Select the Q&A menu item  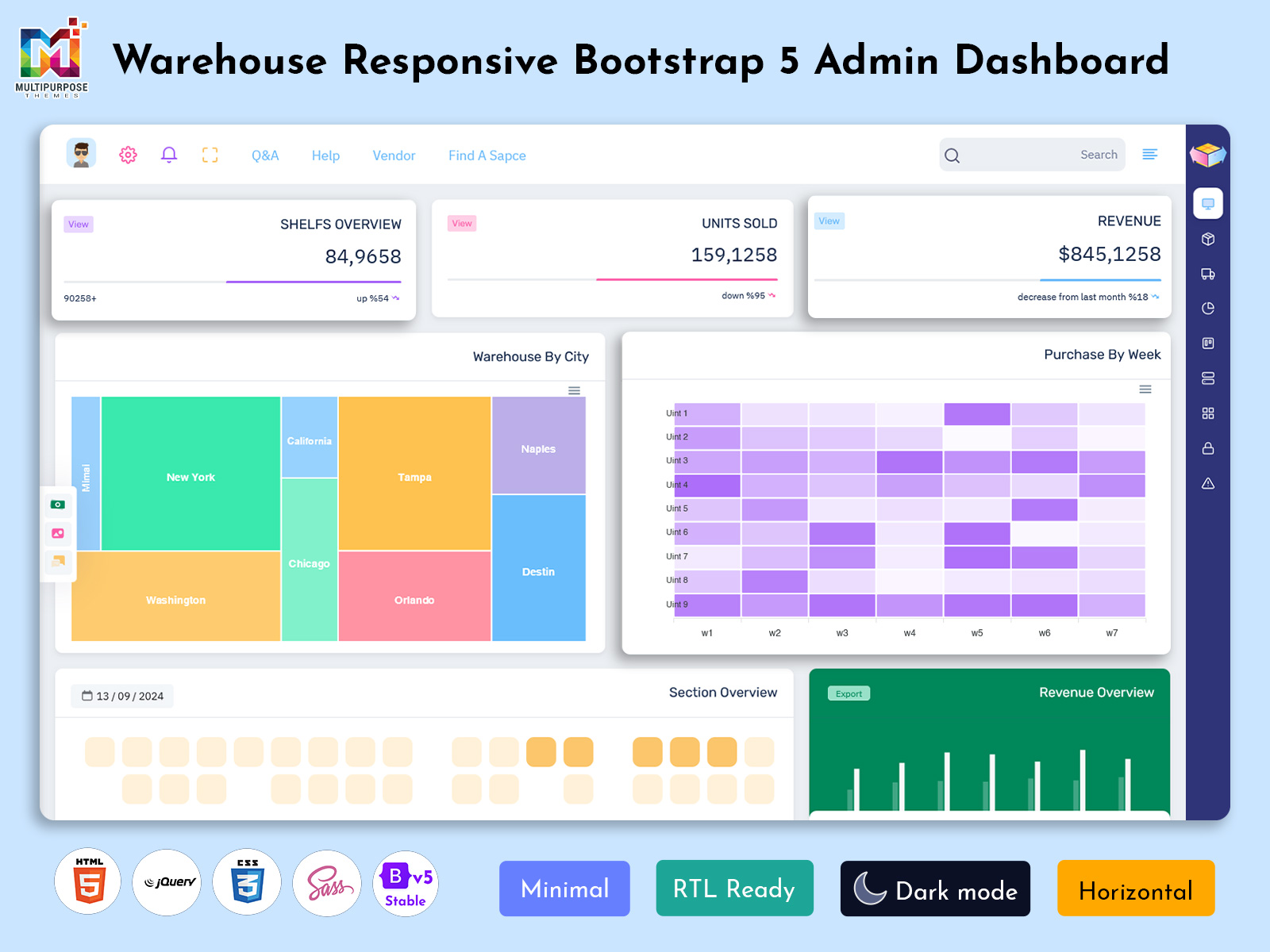[x=264, y=155]
